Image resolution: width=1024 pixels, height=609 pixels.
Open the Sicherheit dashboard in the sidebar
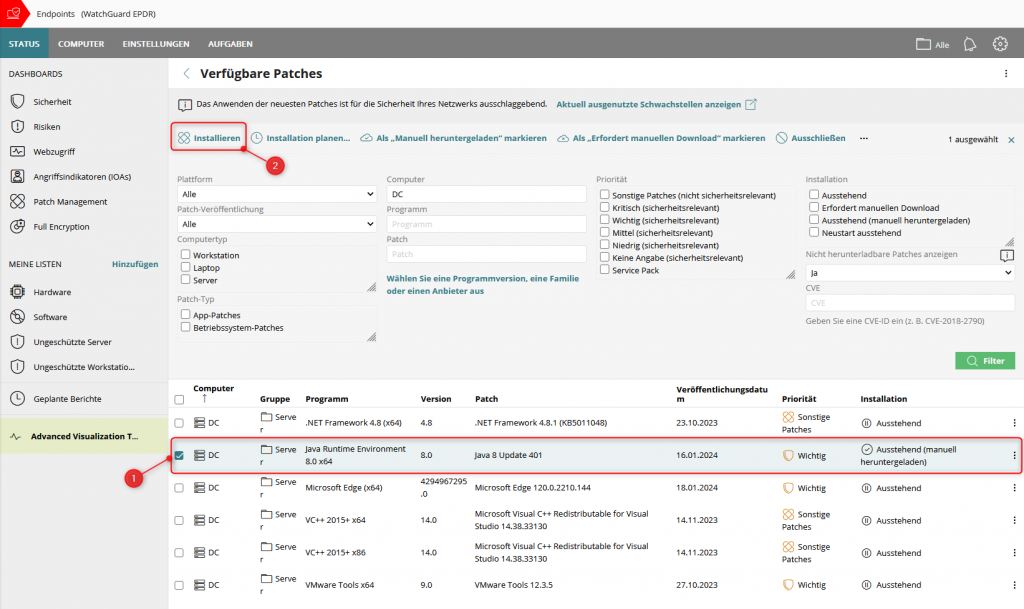[62, 100]
